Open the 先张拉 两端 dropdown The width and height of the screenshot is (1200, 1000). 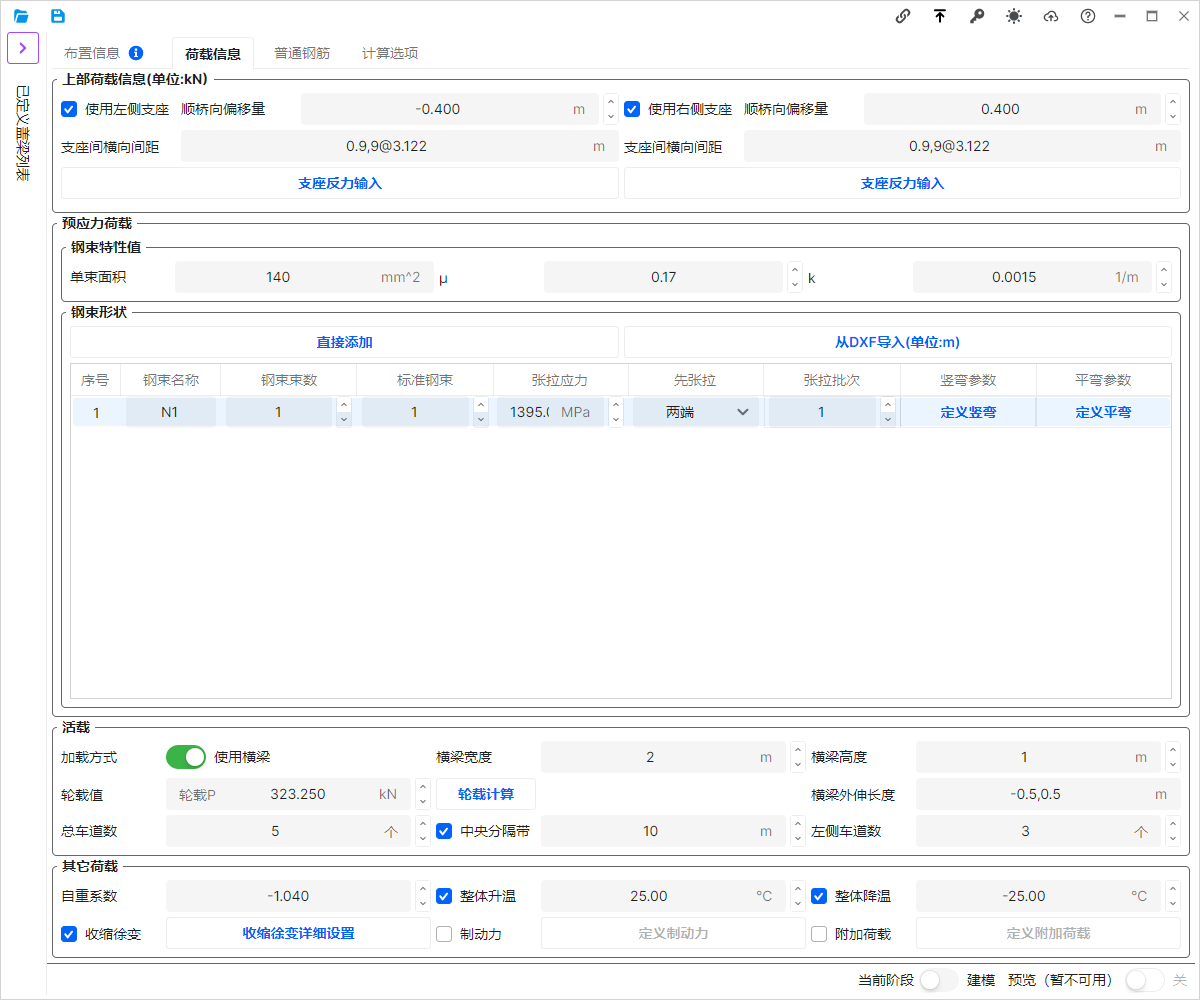tap(696, 412)
